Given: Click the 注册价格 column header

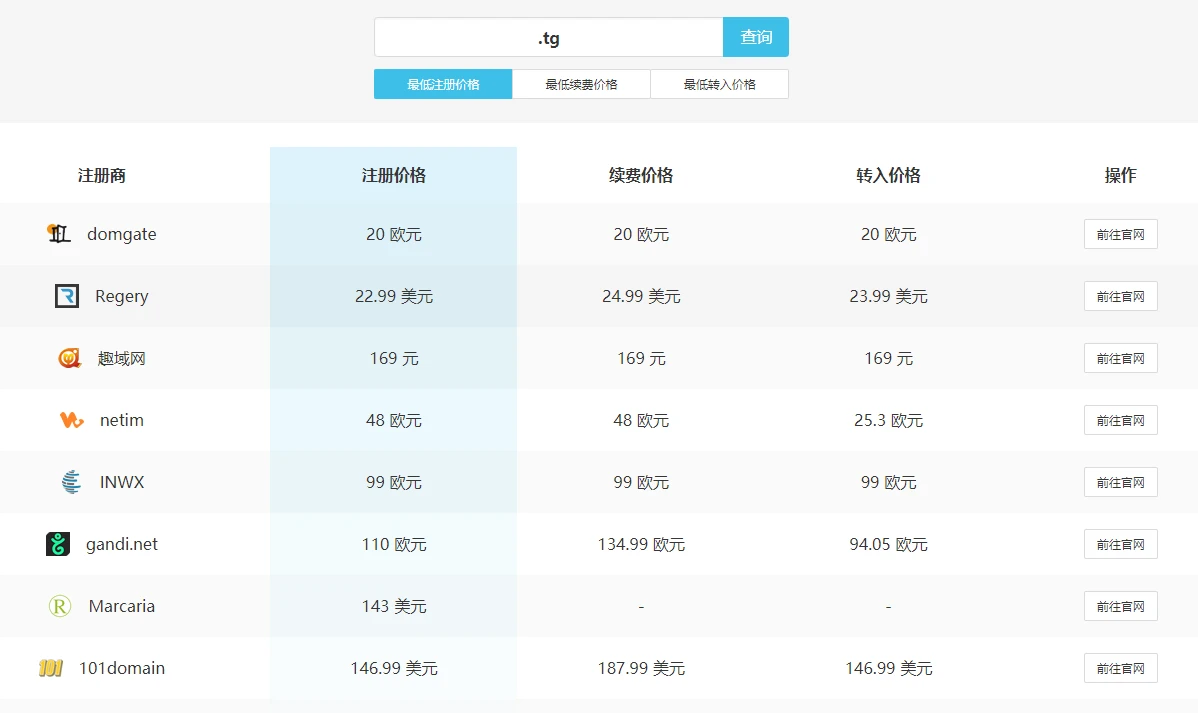Looking at the screenshot, I should pyautogui.click(x=393, y=175).
